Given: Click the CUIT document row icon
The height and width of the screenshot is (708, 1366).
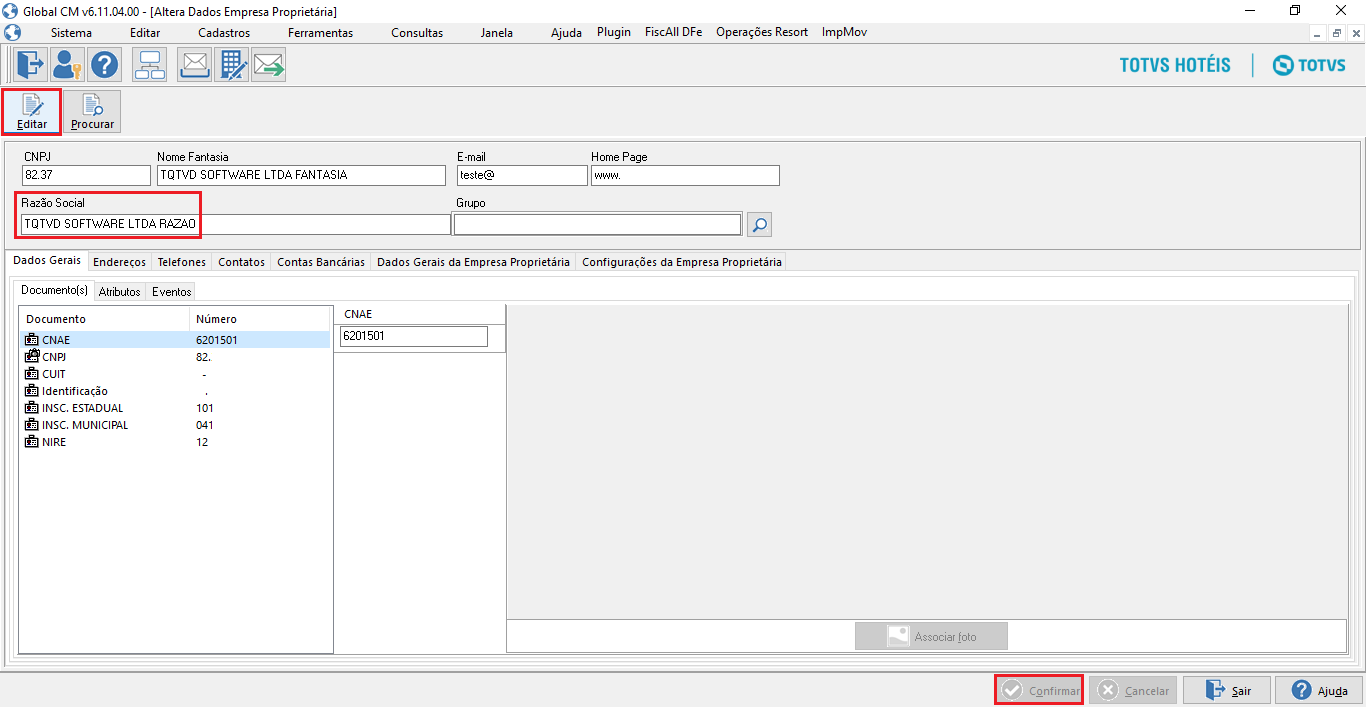Looking at the screenshot, I should click(x=32, y=374).
